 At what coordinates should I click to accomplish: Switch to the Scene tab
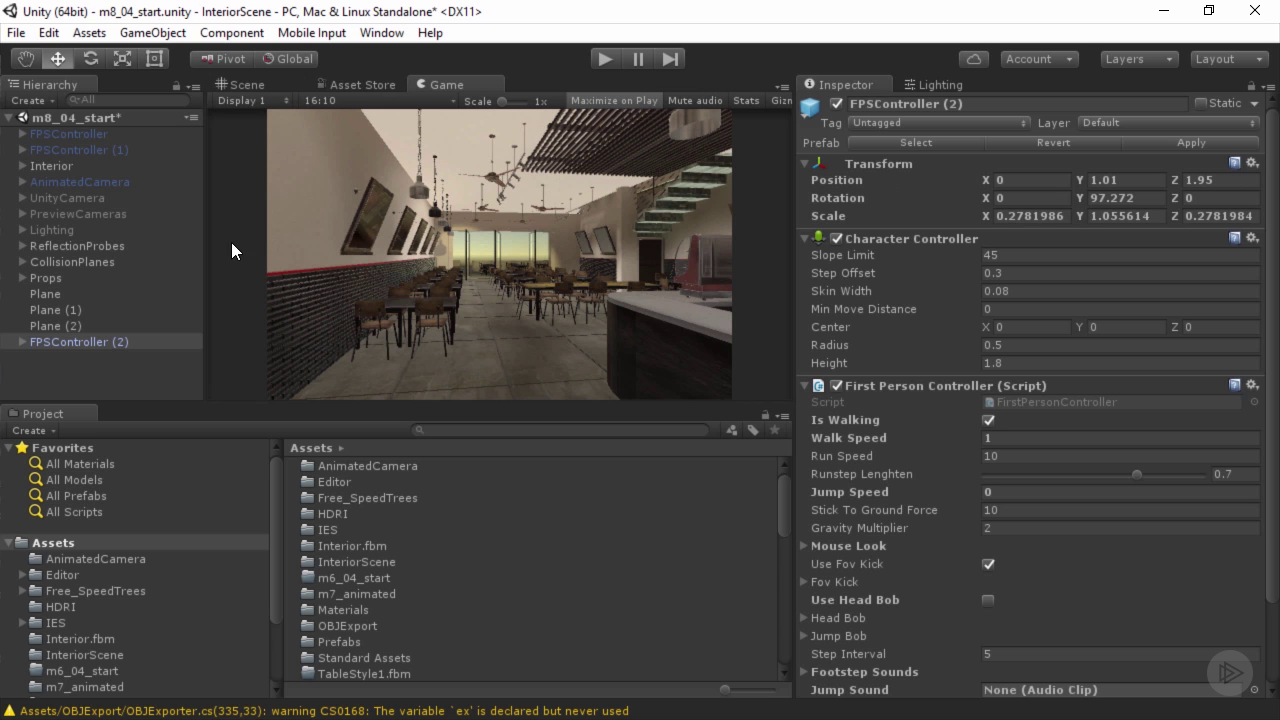tap(240, 85)
